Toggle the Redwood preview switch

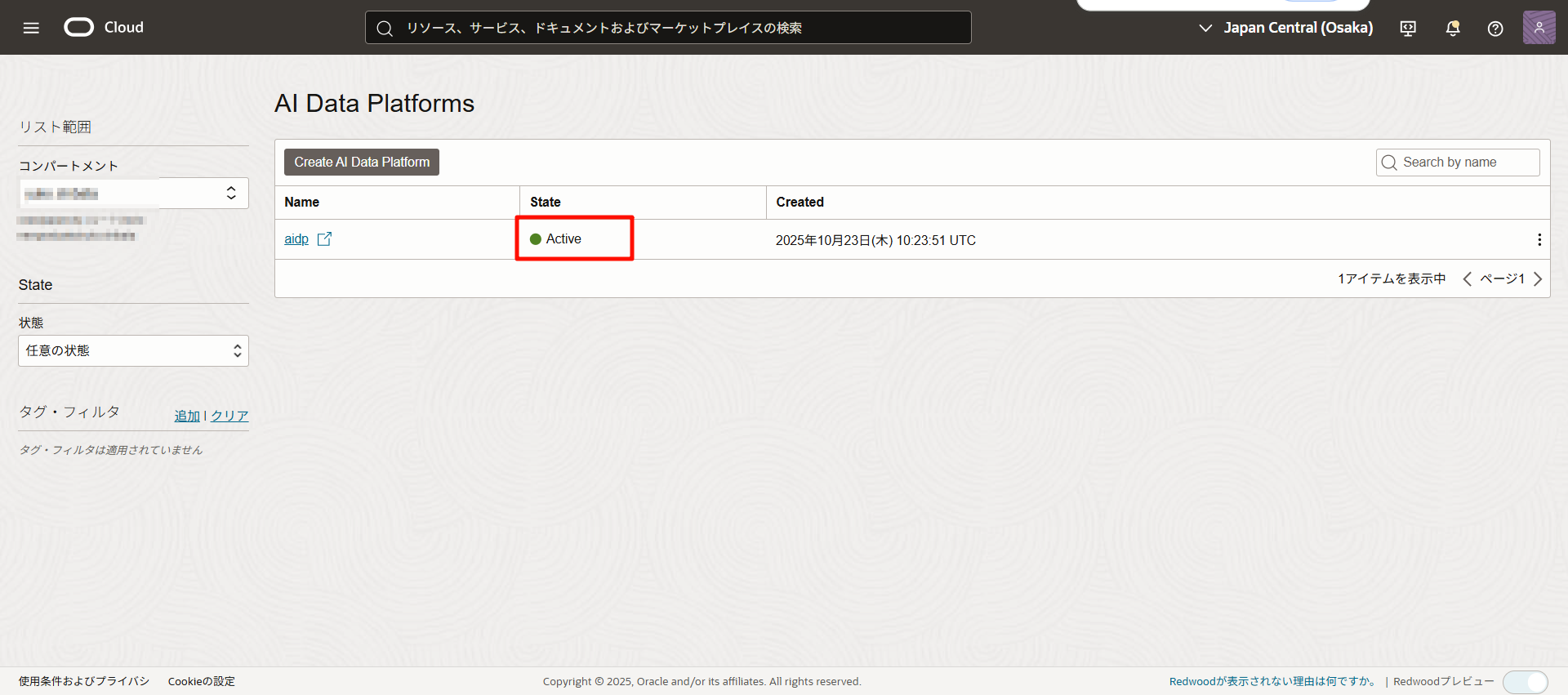click(x=1525, y=682)
